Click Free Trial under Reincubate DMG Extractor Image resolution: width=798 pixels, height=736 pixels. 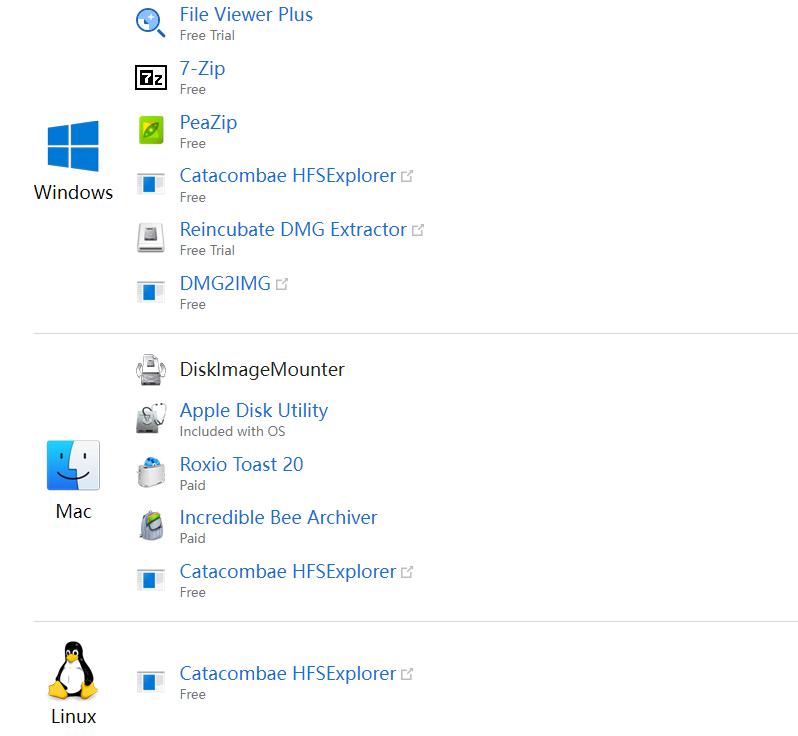point(207,250)
